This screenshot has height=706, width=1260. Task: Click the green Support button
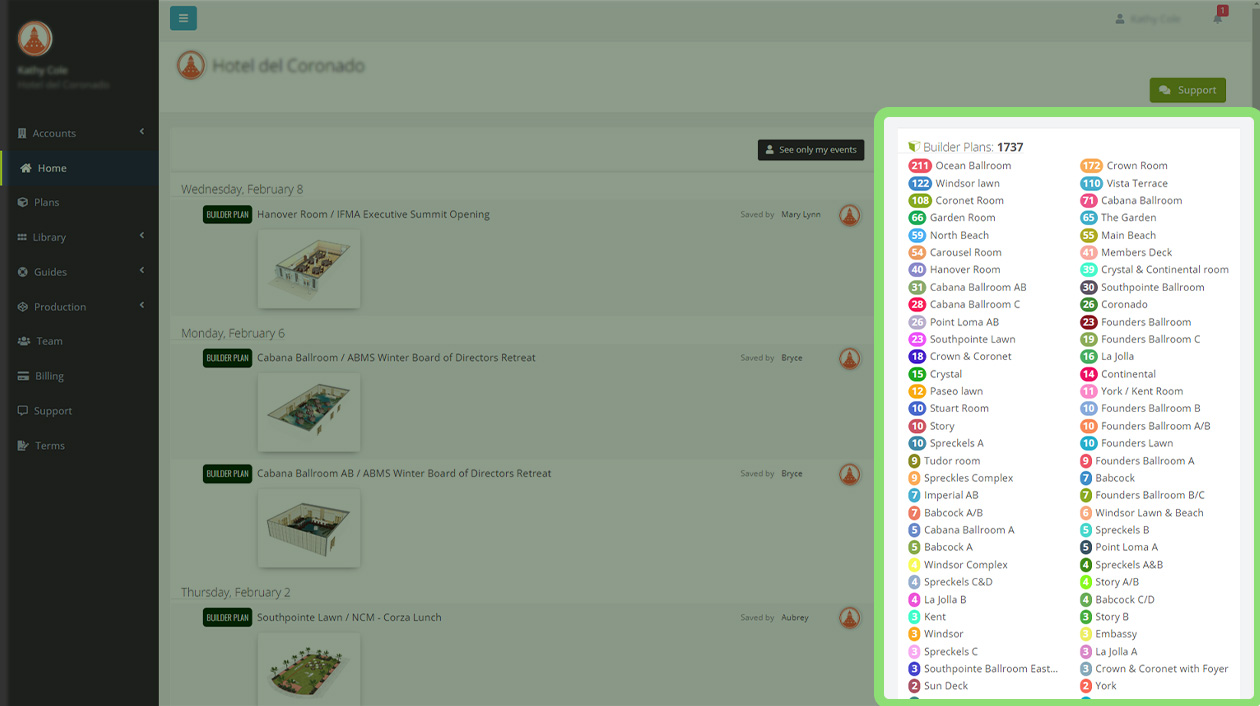[x=1188, y=90]
